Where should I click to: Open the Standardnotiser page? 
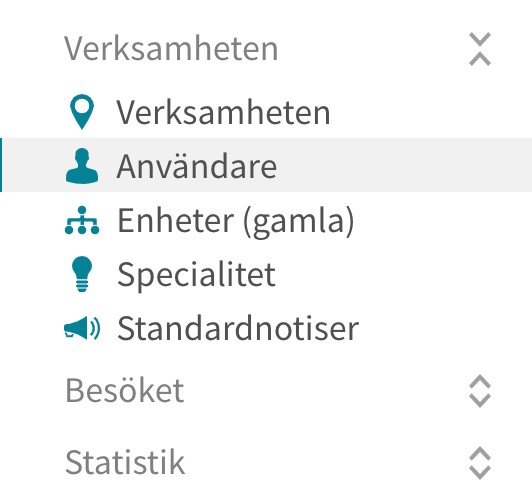point(238,328)
